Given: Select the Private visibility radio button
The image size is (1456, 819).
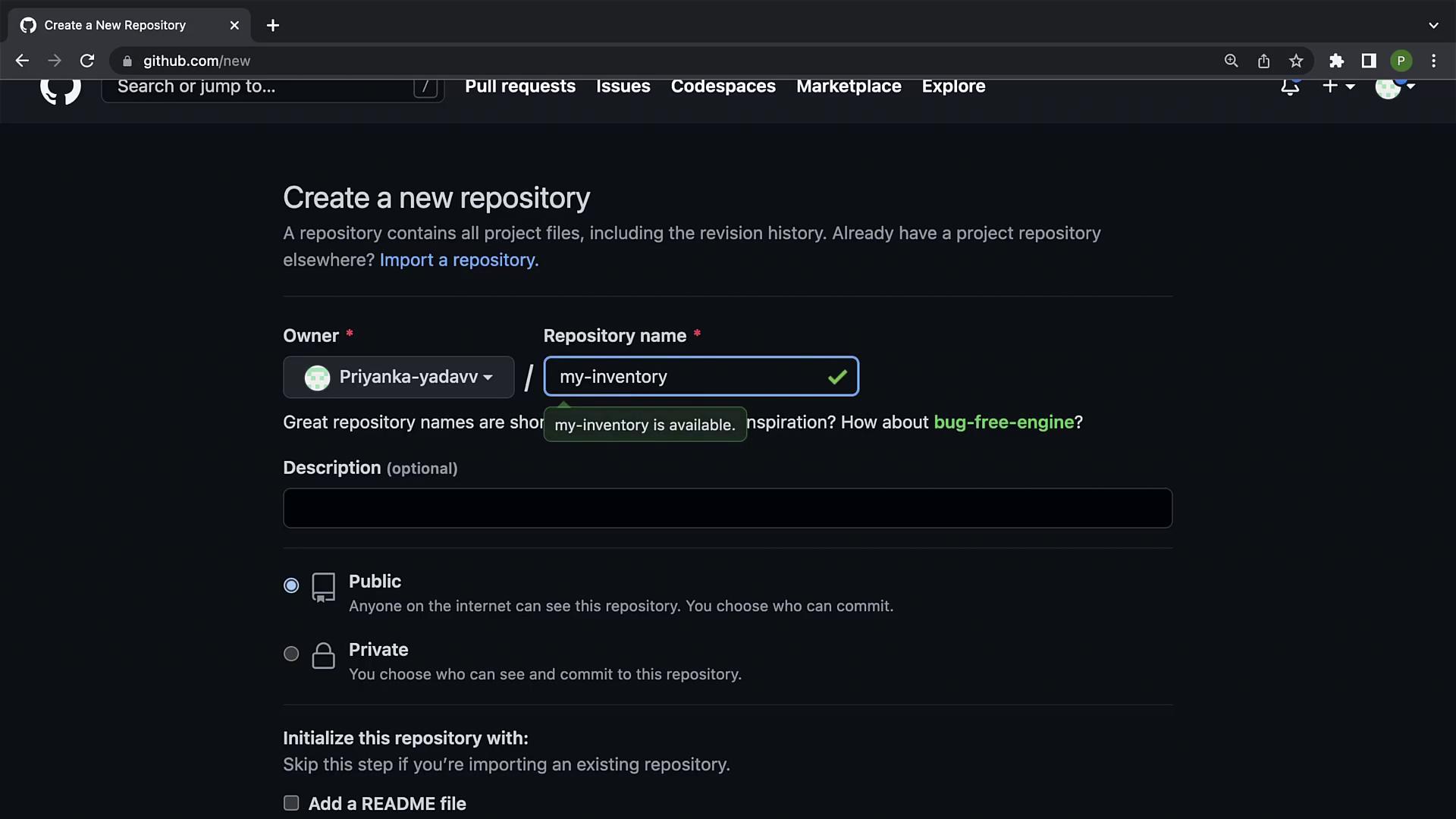Looking at the screenshot, I should [x=291, y=654].
